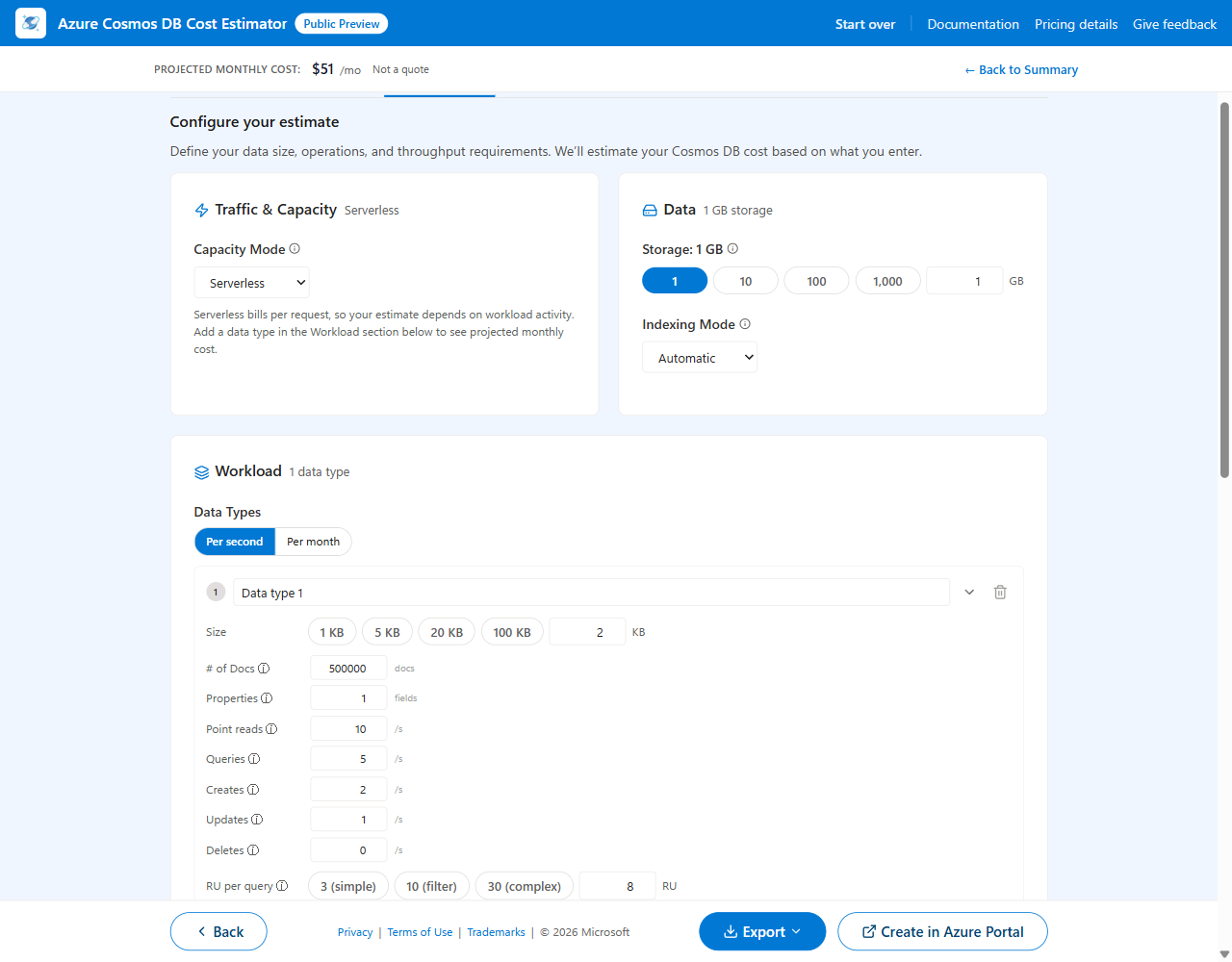Open the Export dropdown button
The image size is (1232, 962).
[x=762, y=931]
